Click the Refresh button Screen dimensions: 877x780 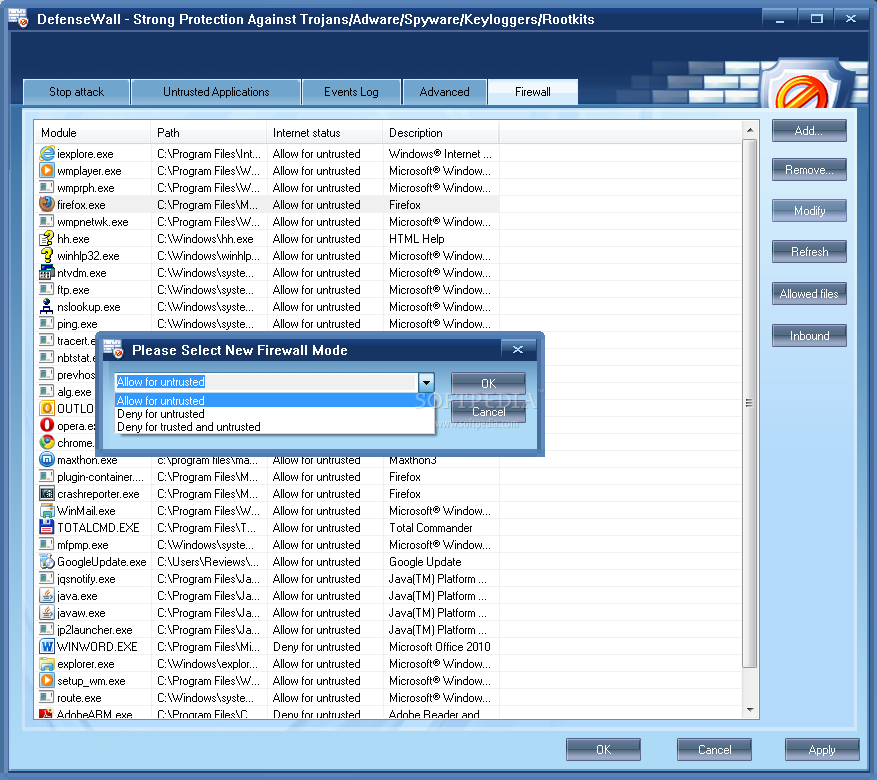point(809,252)
